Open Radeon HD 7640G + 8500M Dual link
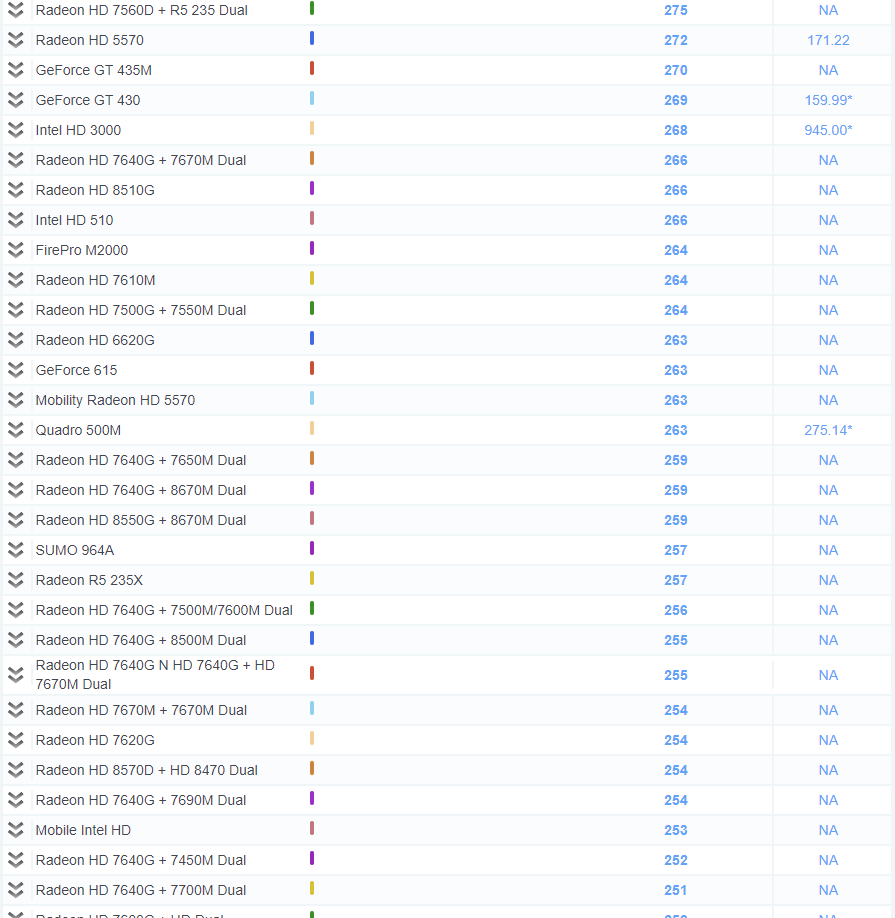Viewport: 895px width, 918px height. click(141, 640)
